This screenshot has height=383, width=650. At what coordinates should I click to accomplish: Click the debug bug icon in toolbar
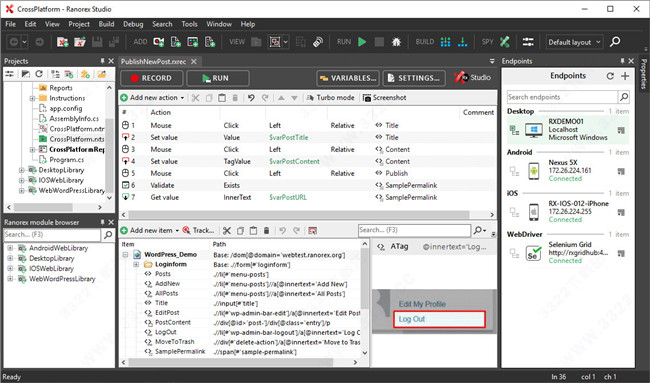[x=396, y=41]
